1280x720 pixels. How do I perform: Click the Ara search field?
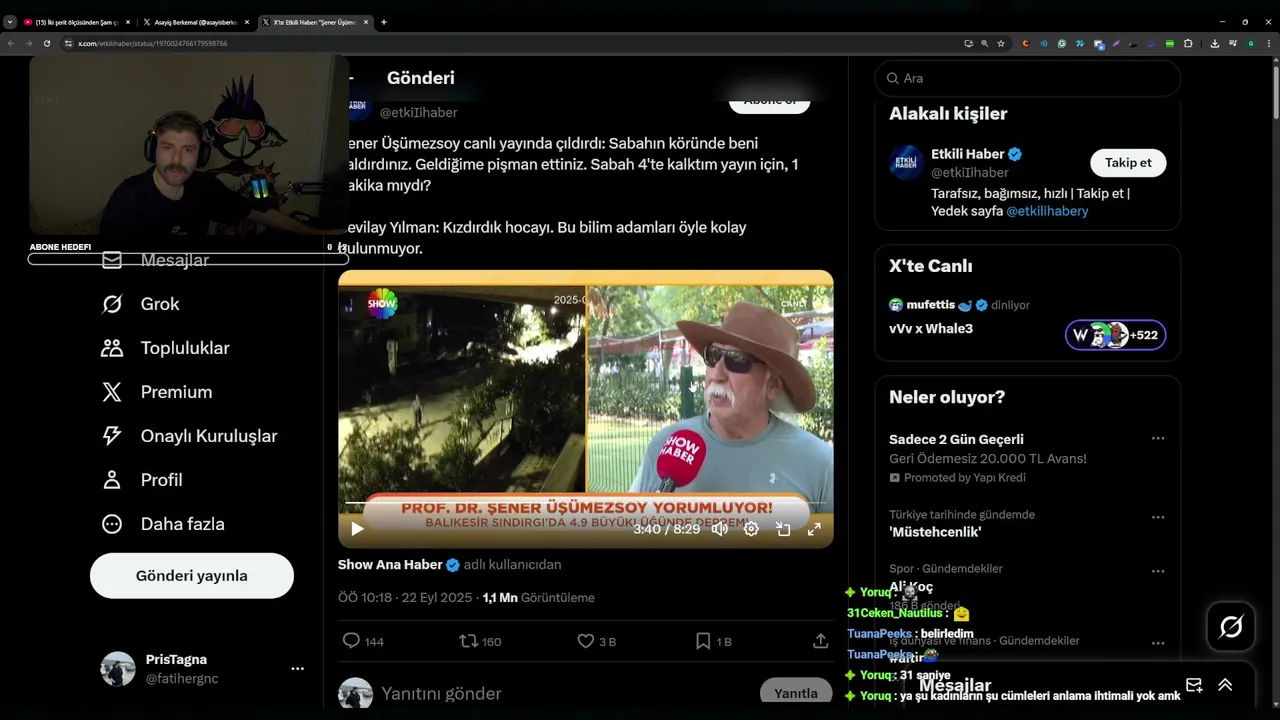tap(1028, 78)
